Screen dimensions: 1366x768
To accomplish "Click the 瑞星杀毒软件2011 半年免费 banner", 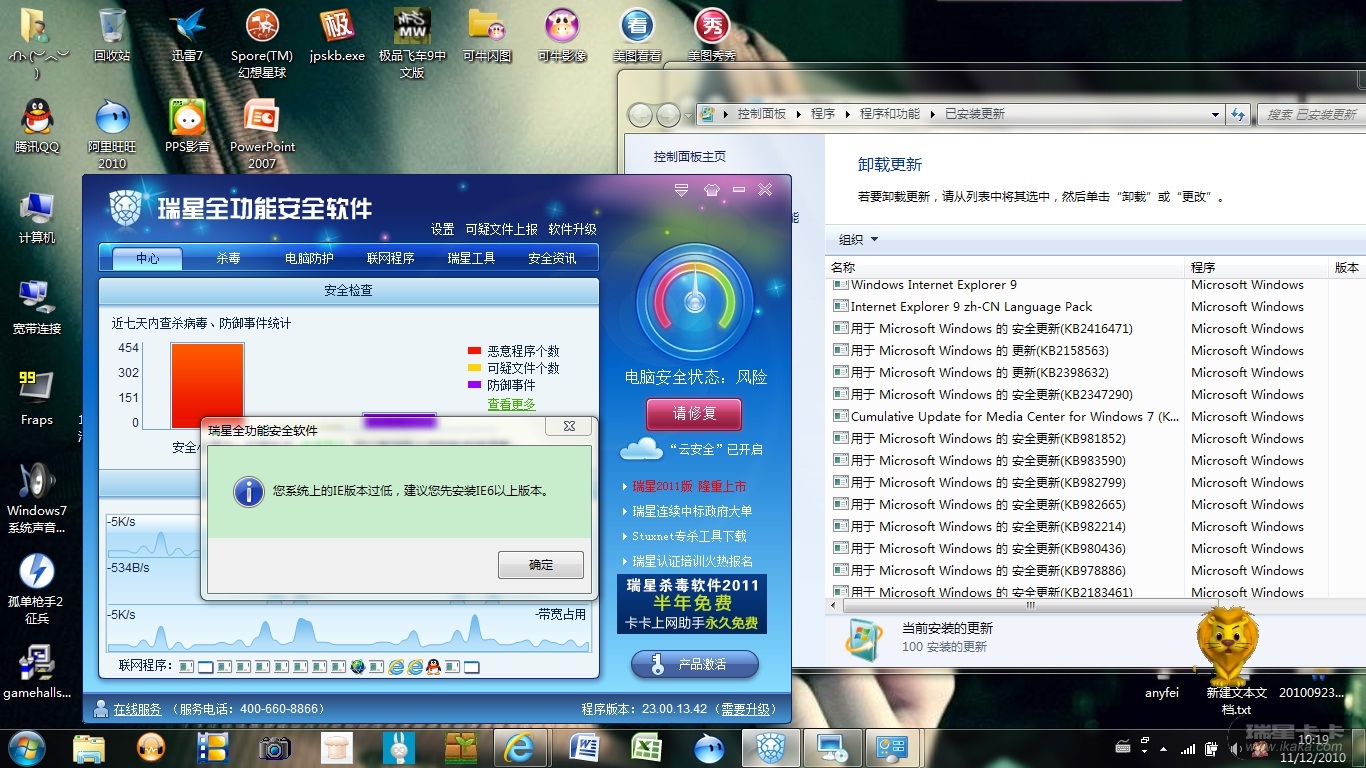I will point(692,603).
